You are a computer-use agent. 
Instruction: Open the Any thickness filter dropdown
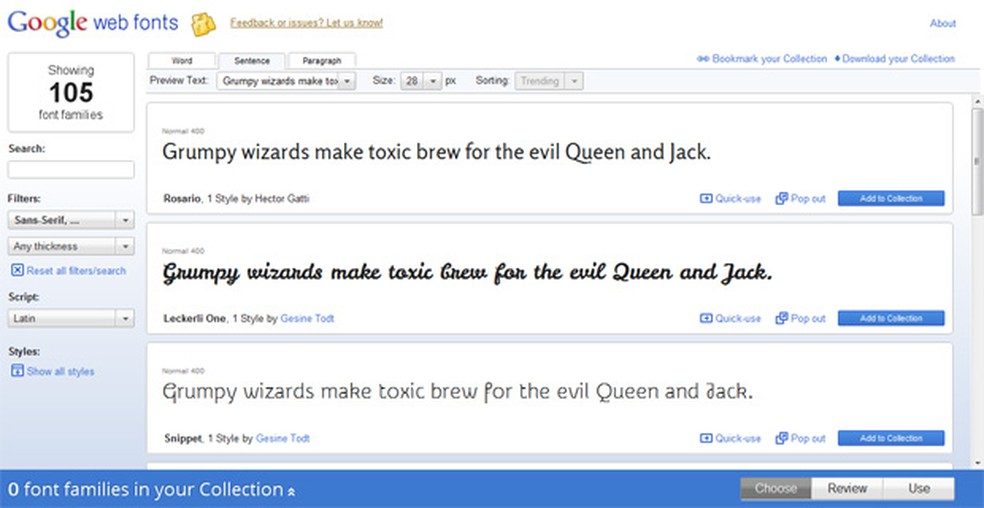click(x=71, y=246)
